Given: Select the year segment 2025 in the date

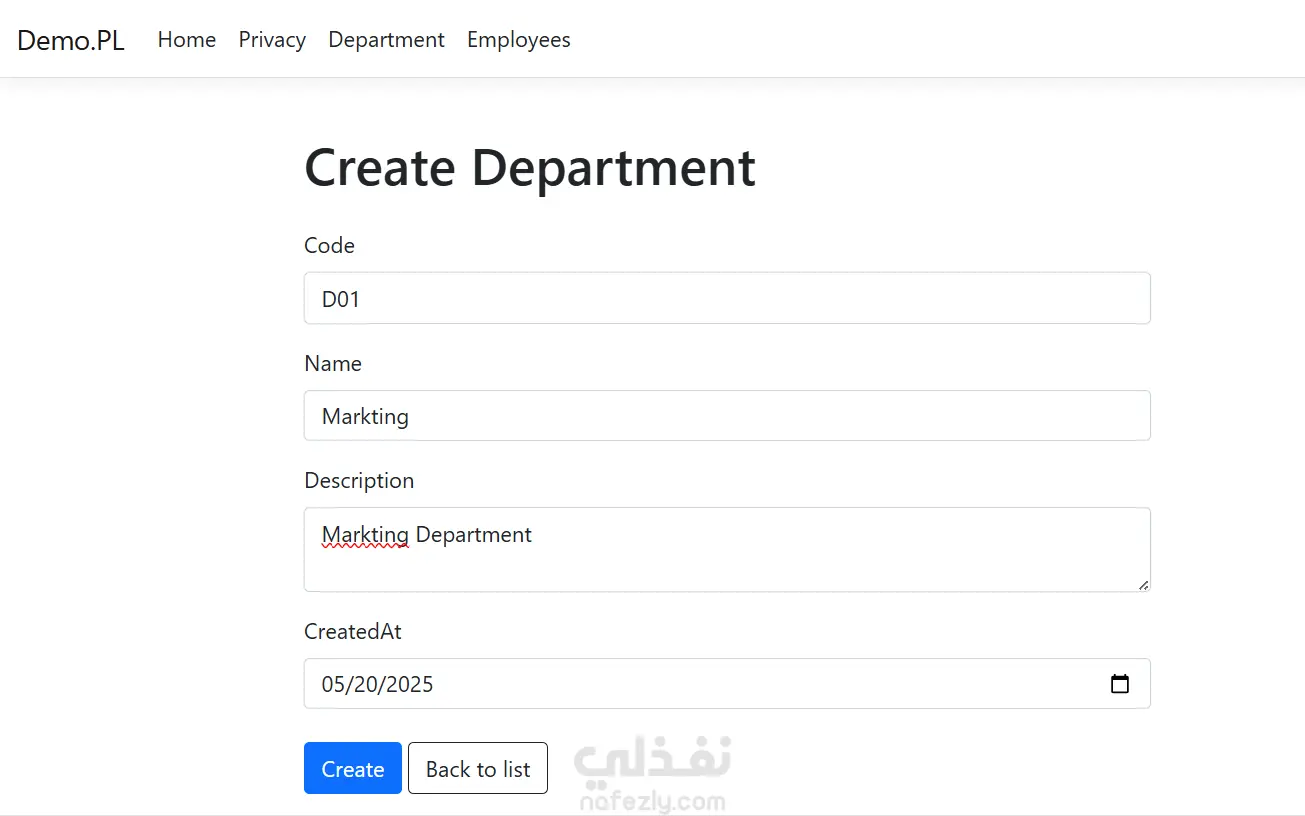Looking at the screenshot, I should pos(410,685).
